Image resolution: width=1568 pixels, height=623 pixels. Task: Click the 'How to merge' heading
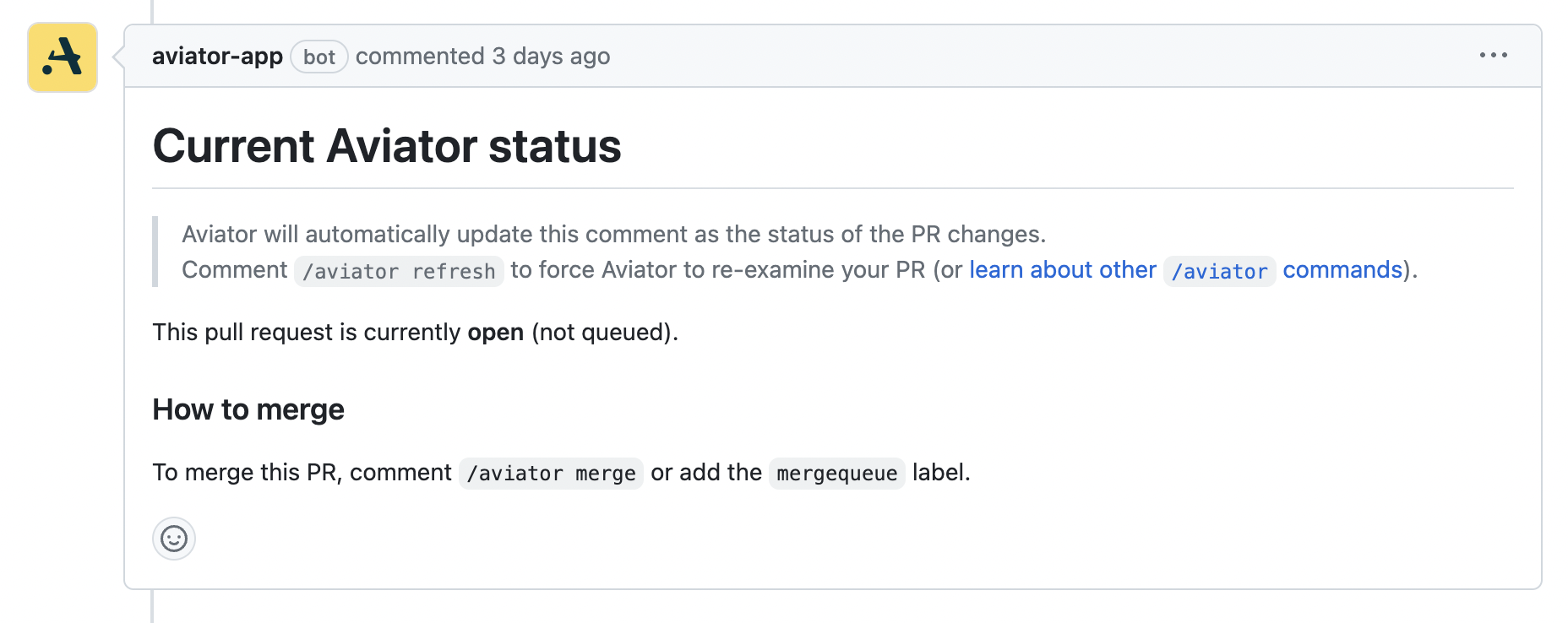248,409
